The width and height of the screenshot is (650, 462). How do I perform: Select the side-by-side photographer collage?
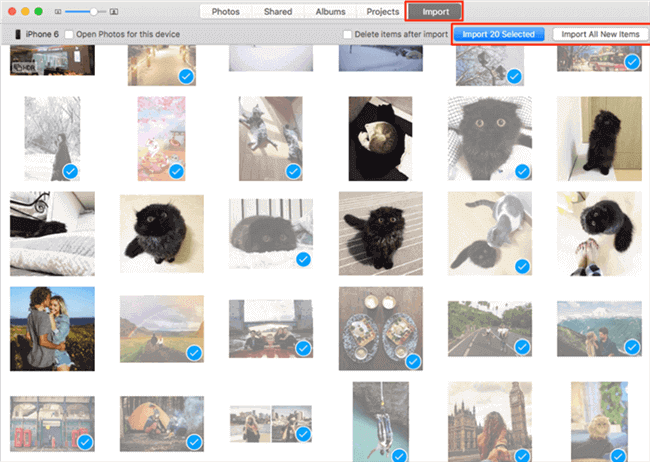(271, 424)
